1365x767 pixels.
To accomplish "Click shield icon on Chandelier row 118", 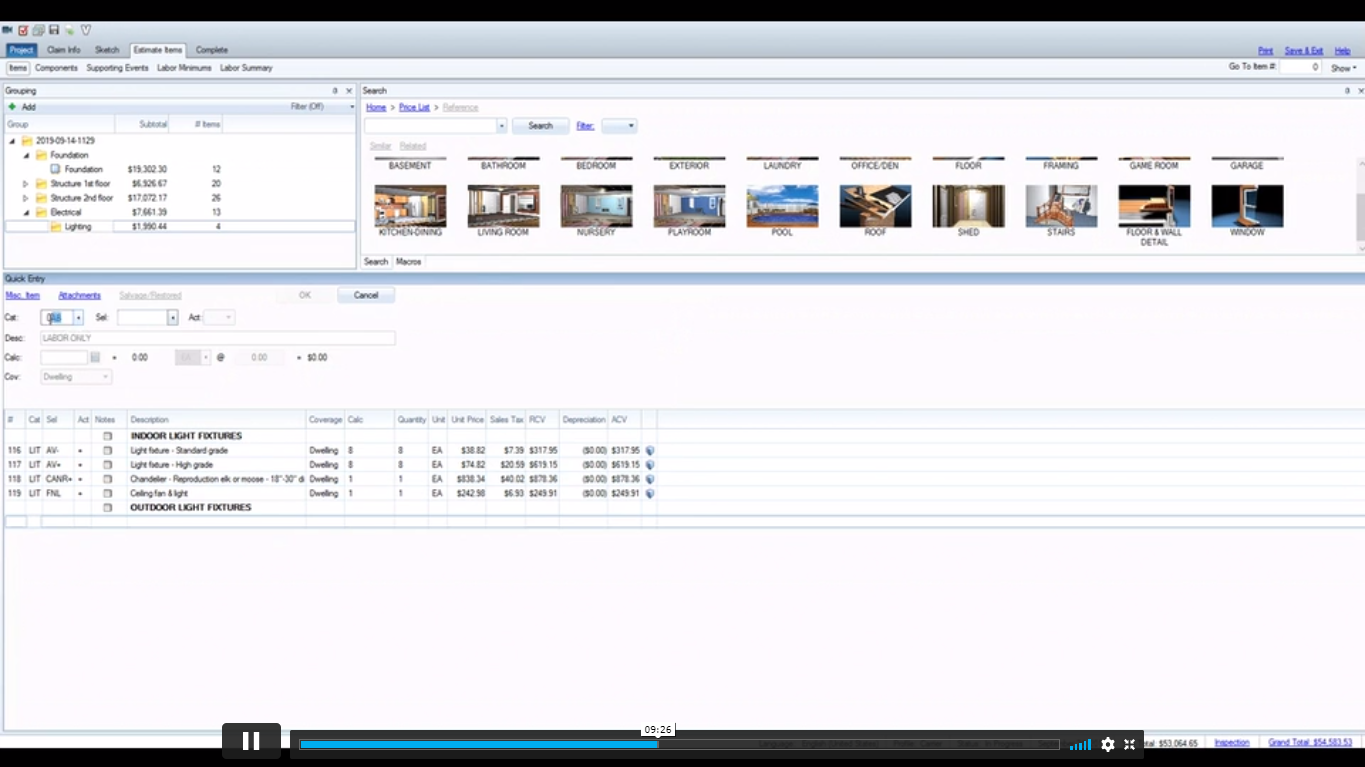I will coord(650,479).
